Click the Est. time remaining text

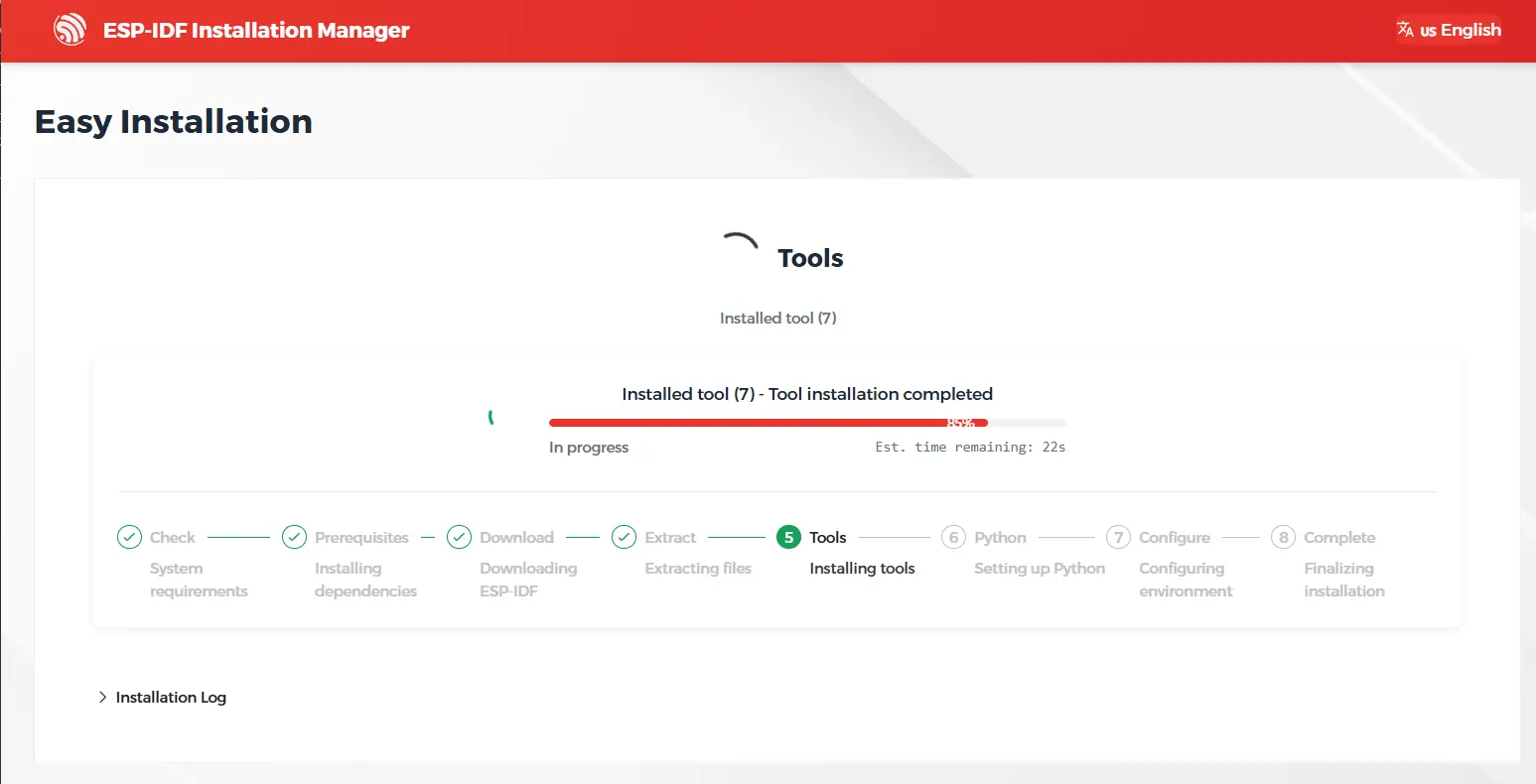click(x=970, y=448)
